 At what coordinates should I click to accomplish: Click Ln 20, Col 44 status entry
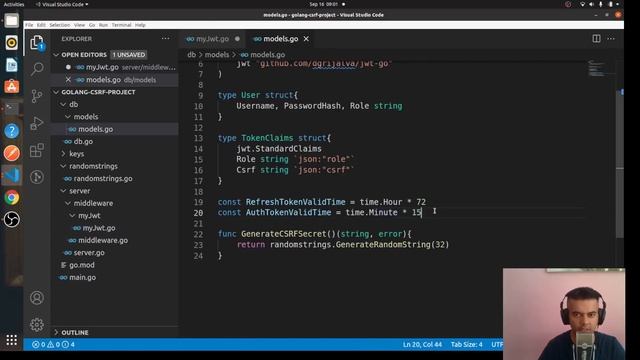click(422, 344)
